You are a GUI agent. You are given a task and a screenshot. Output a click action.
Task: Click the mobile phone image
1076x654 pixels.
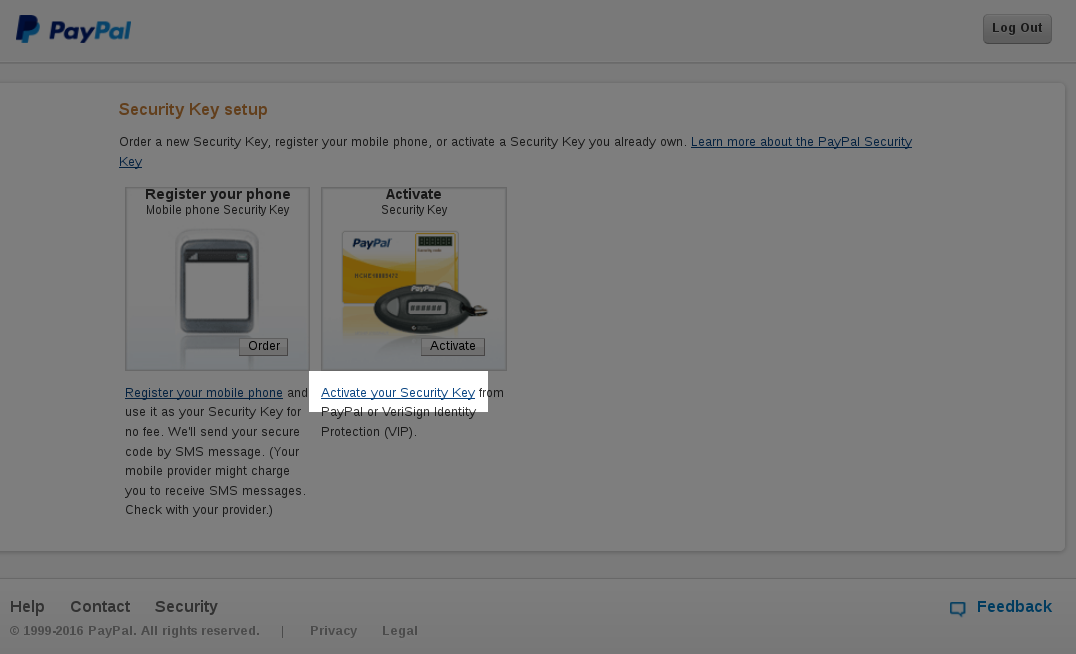tap(217, 282)
